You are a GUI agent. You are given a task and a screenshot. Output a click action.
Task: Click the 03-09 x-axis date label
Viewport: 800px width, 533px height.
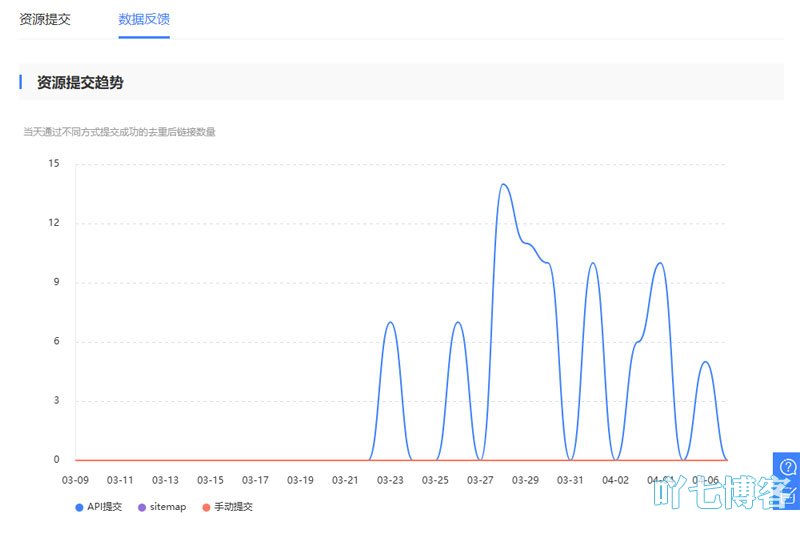click(76, 480)
